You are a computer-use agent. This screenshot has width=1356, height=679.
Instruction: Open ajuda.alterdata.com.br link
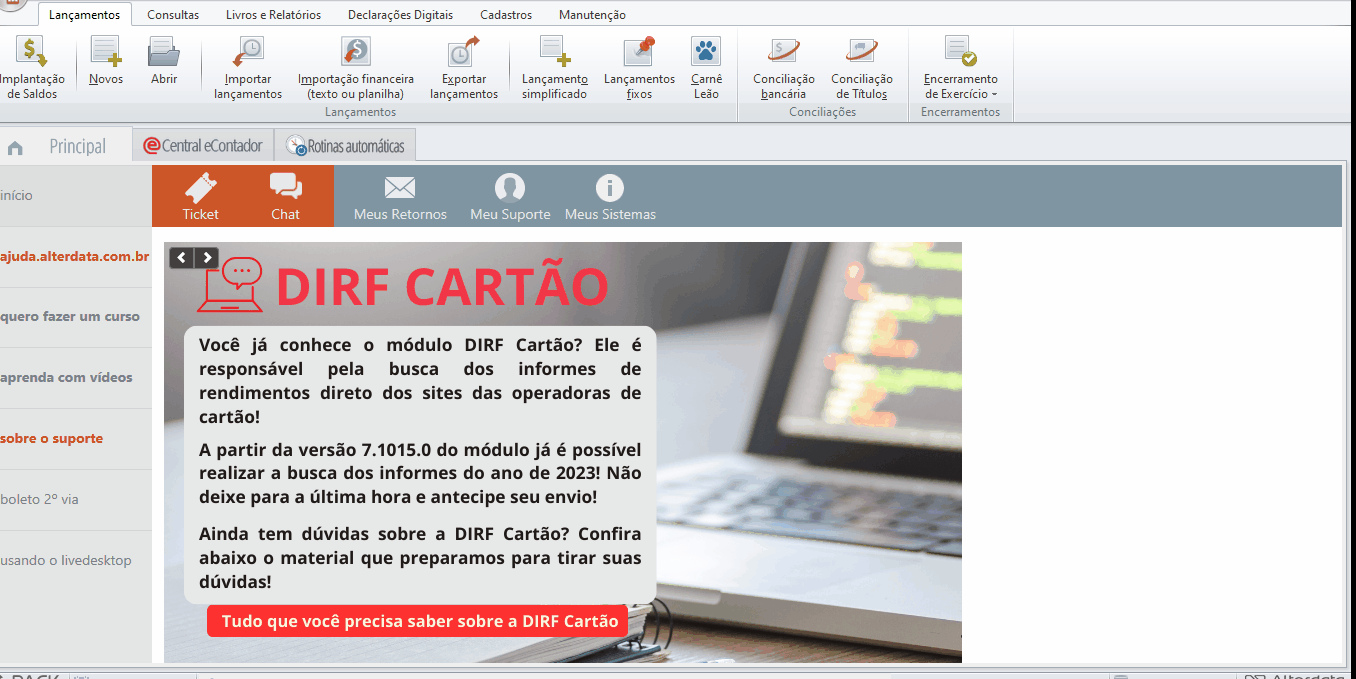click(x=76, y=257)
